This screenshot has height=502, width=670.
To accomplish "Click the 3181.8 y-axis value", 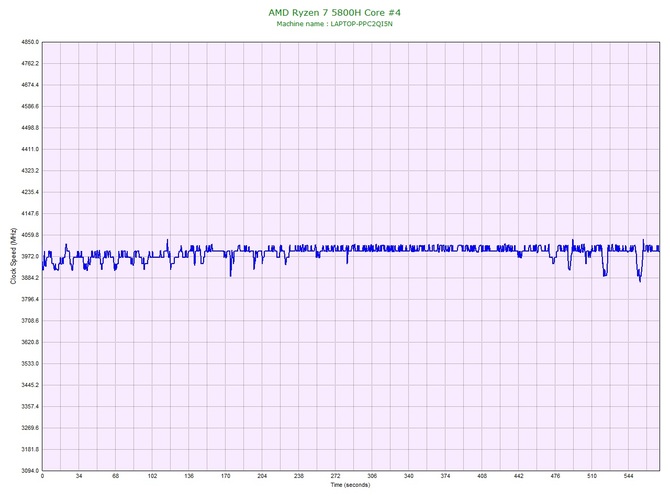I will (x=30, y=449).
